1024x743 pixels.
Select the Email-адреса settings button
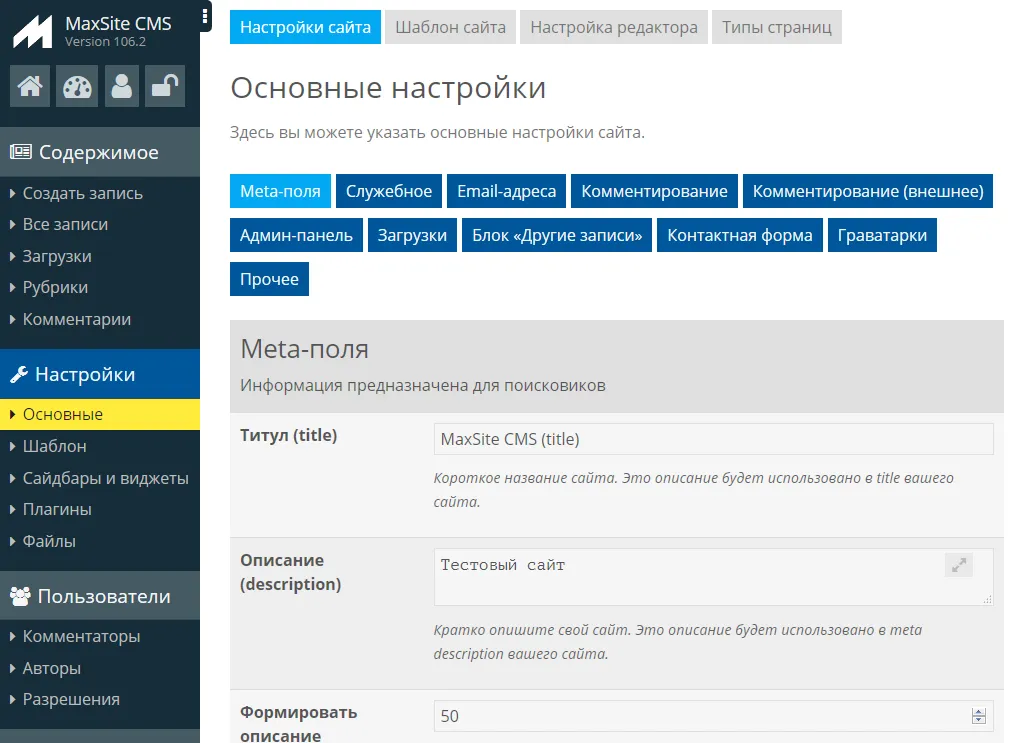click(x=507, y=191)
